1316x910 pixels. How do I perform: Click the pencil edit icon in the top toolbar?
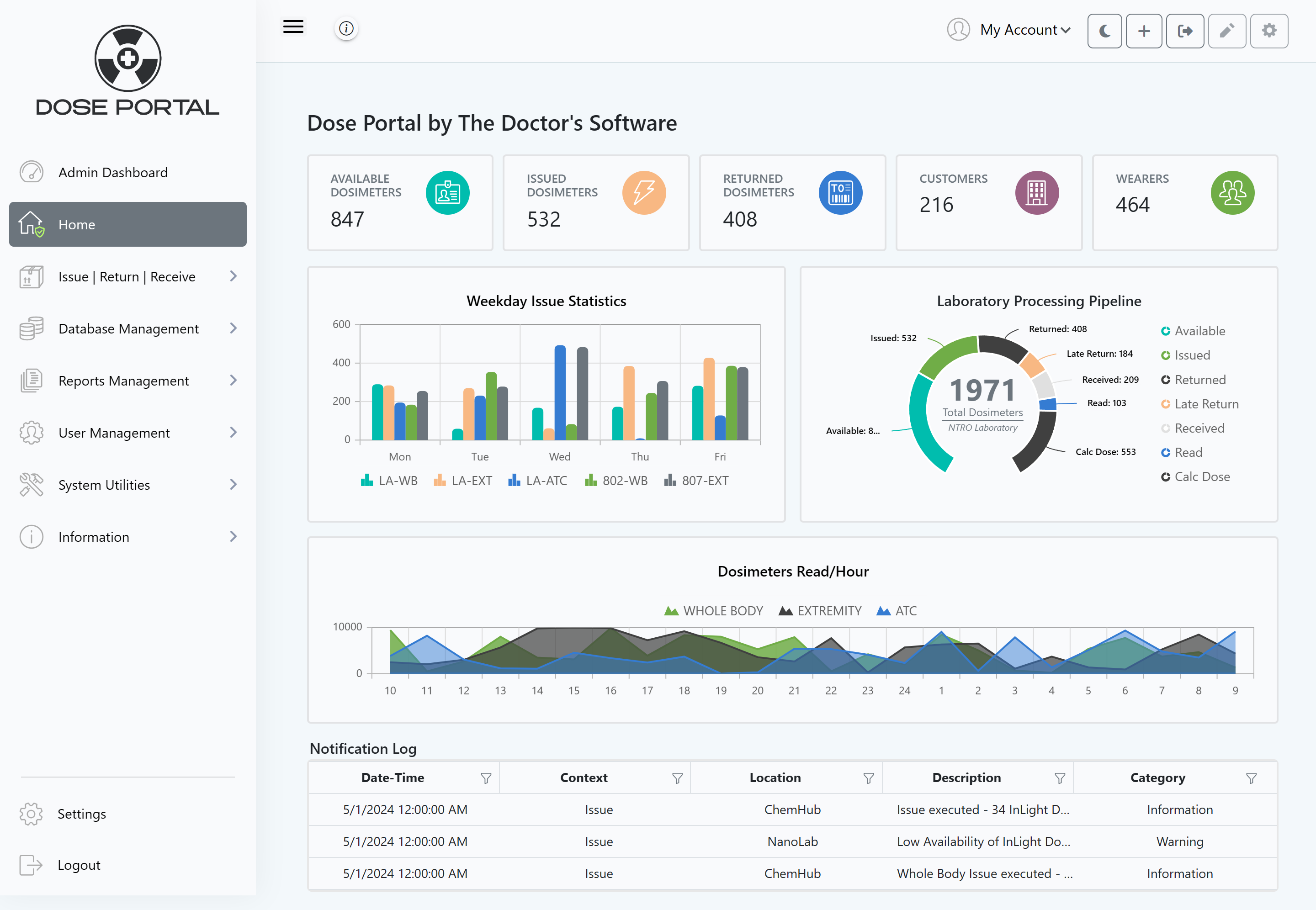click(1226, 31)
